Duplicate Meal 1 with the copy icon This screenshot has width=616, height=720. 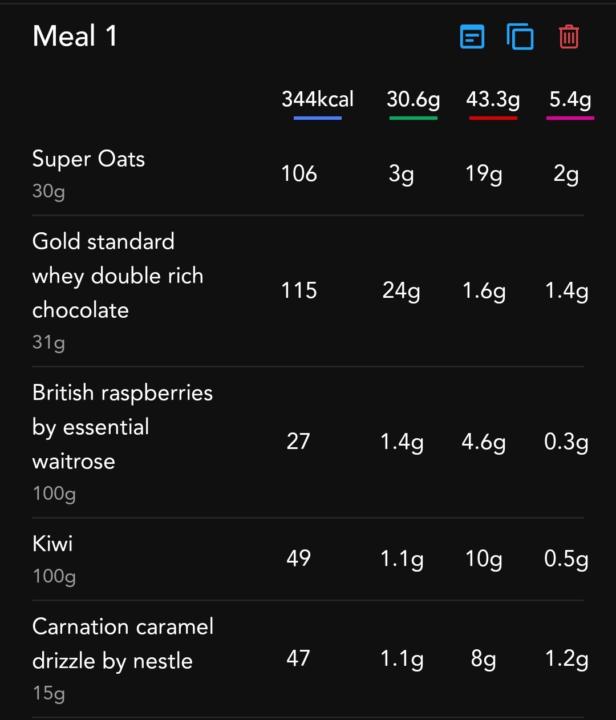point(520,38)
